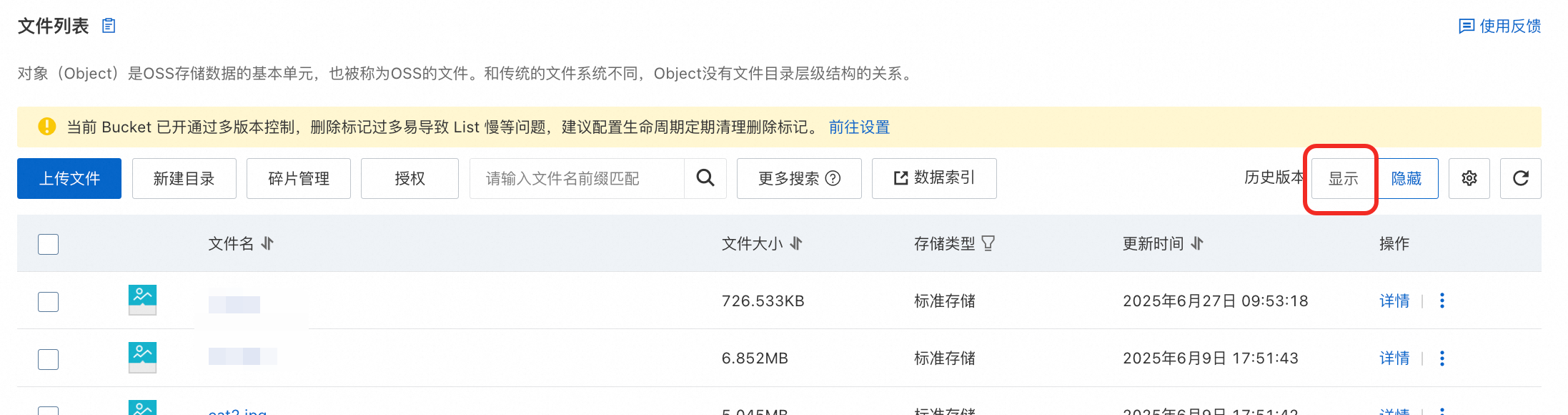The width and height of the screenshot is (1568, 415).
Task: Click the 726.533KB size cell
Action: coord(763,301)
